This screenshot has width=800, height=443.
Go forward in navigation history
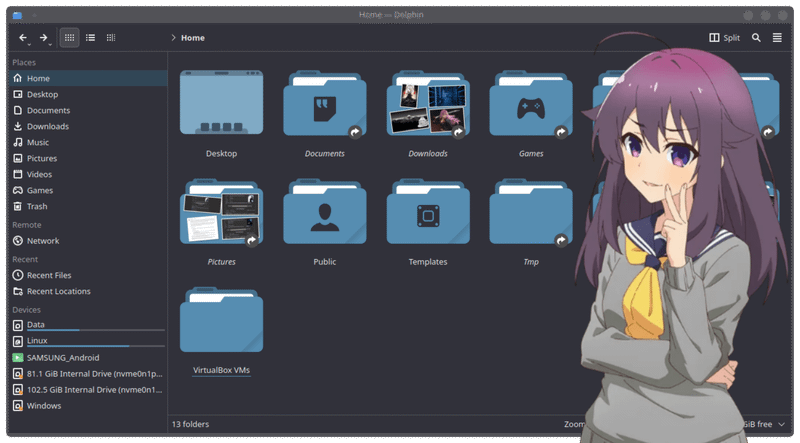43,38
